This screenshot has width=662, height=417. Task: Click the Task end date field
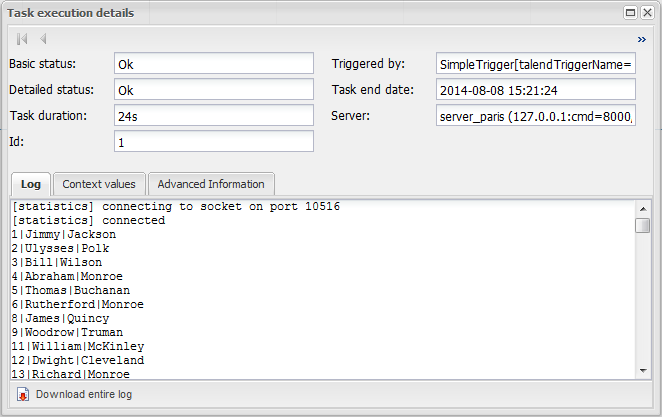pos(536,90)
